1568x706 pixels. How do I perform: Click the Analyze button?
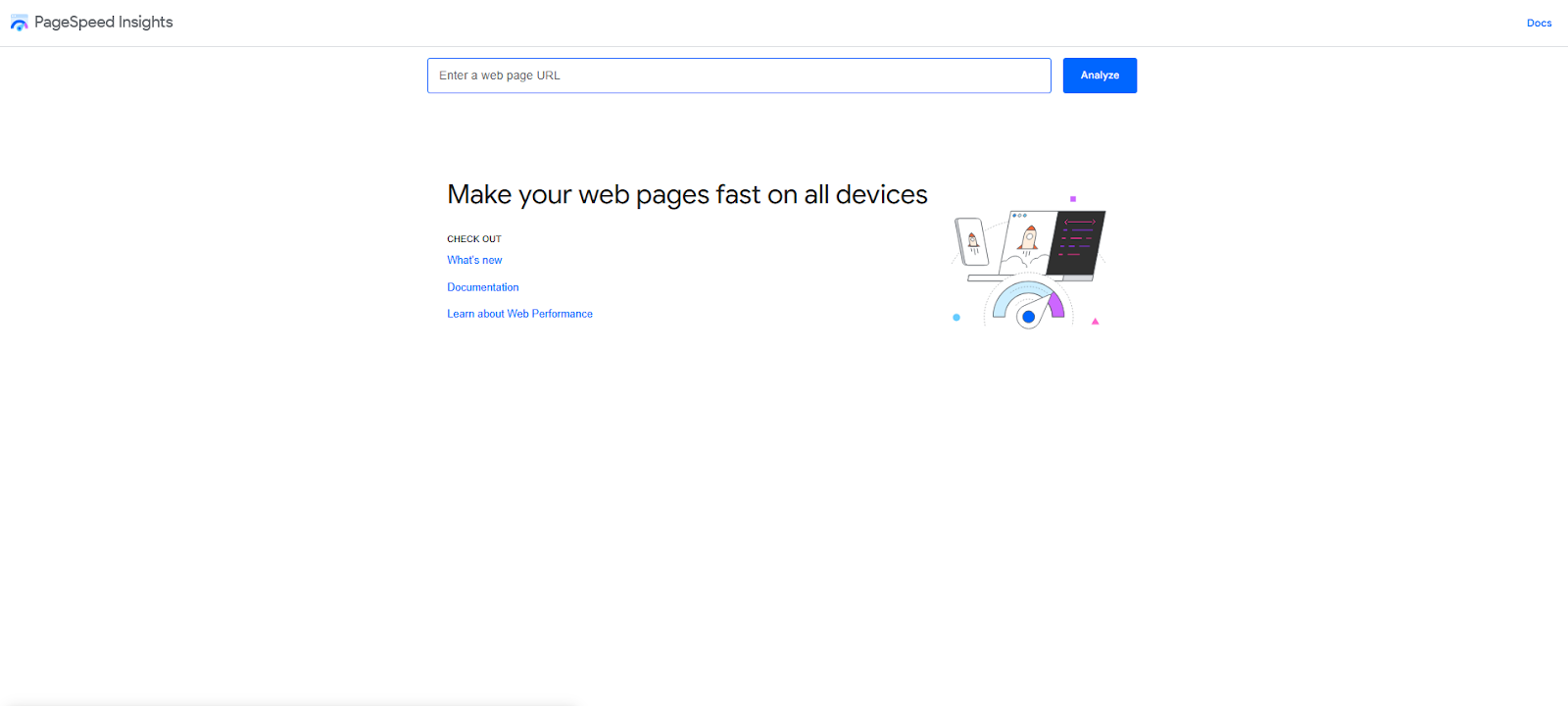tap(1100, 76)
